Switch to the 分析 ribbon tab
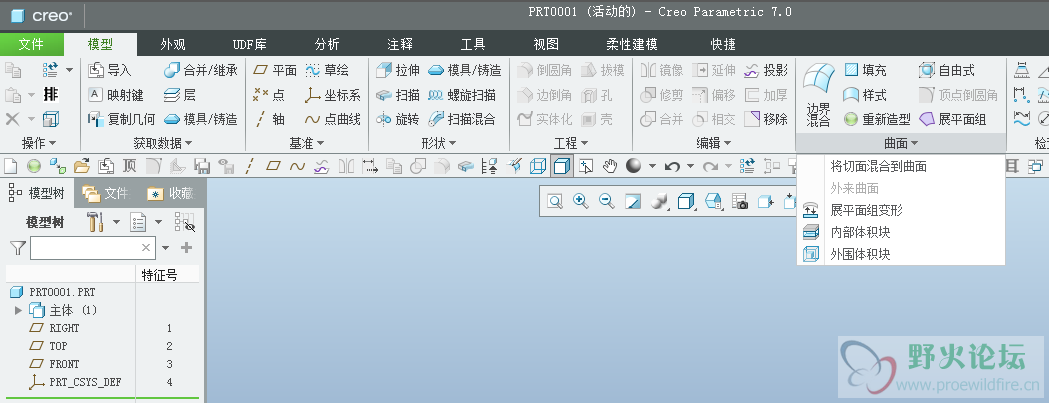 327,44
